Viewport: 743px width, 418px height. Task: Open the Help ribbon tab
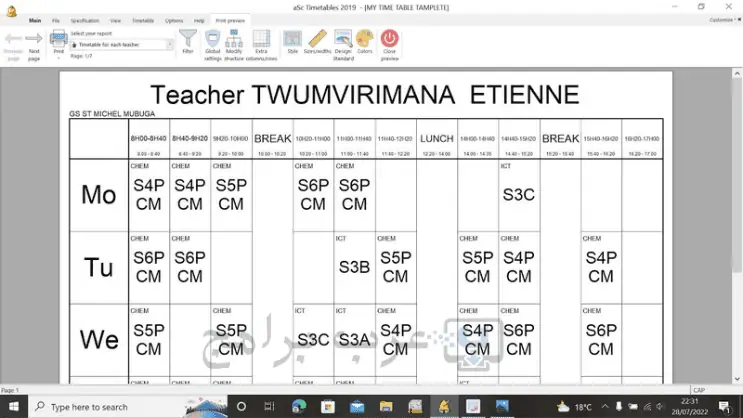click(199, 20)
